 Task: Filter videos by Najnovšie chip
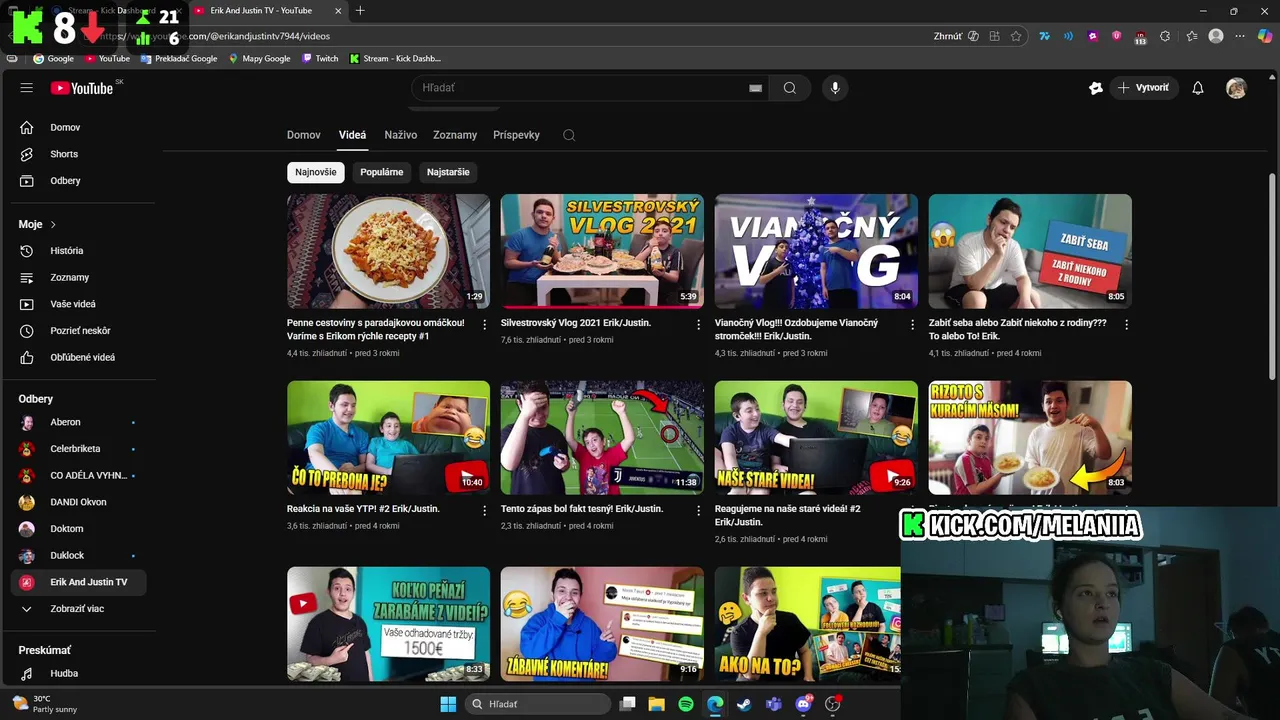pyautogui.click(x=316, y=172)
